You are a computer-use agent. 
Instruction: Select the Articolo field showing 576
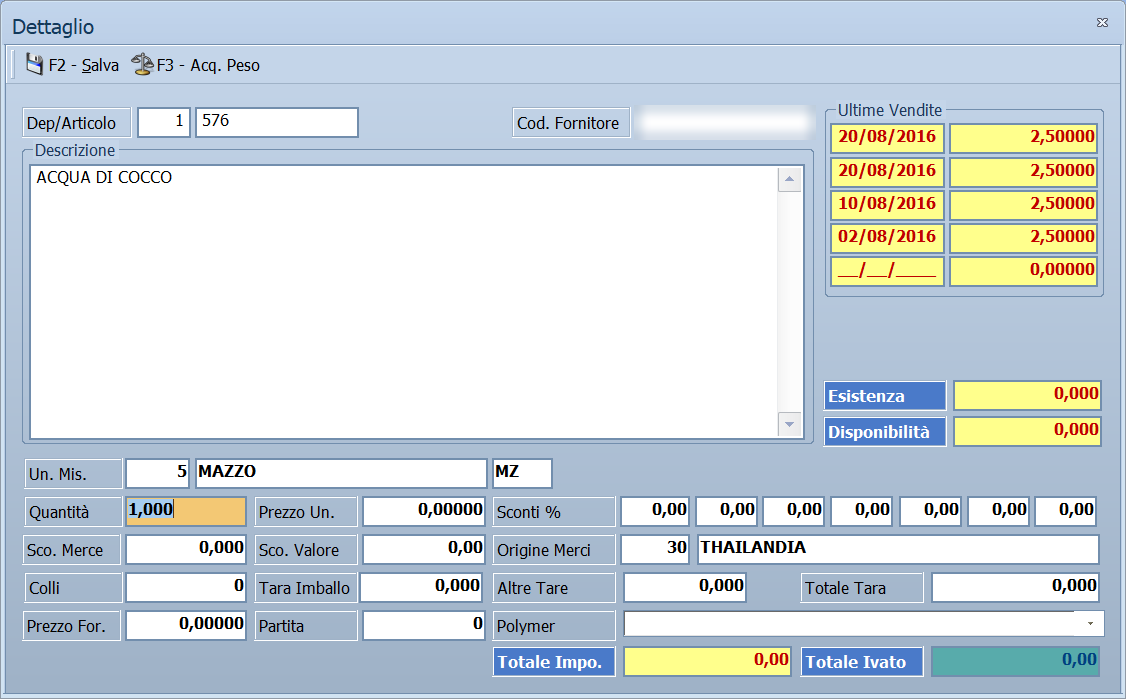click(x=276, y=122)
